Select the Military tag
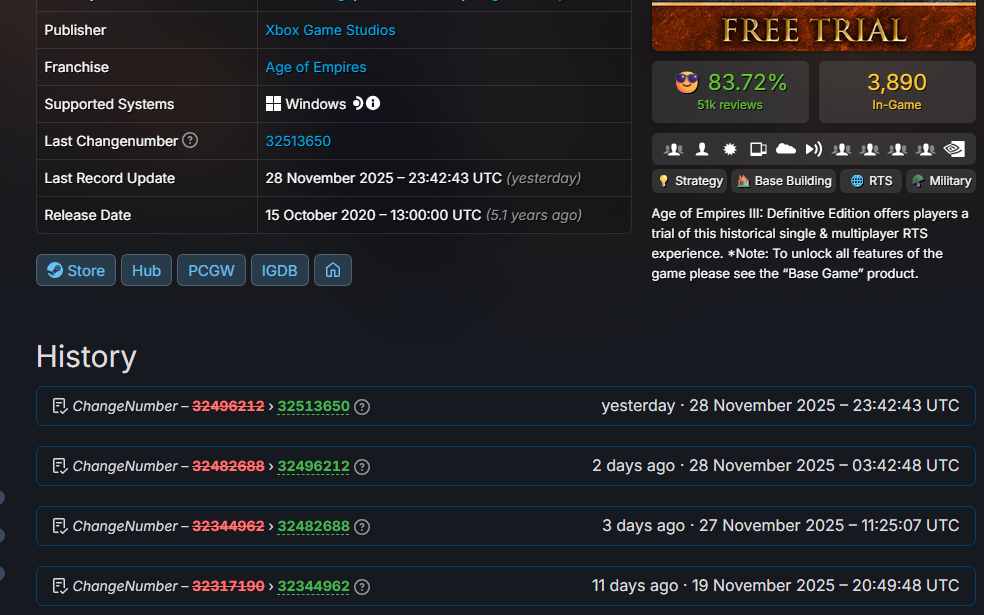 point(940,181)
